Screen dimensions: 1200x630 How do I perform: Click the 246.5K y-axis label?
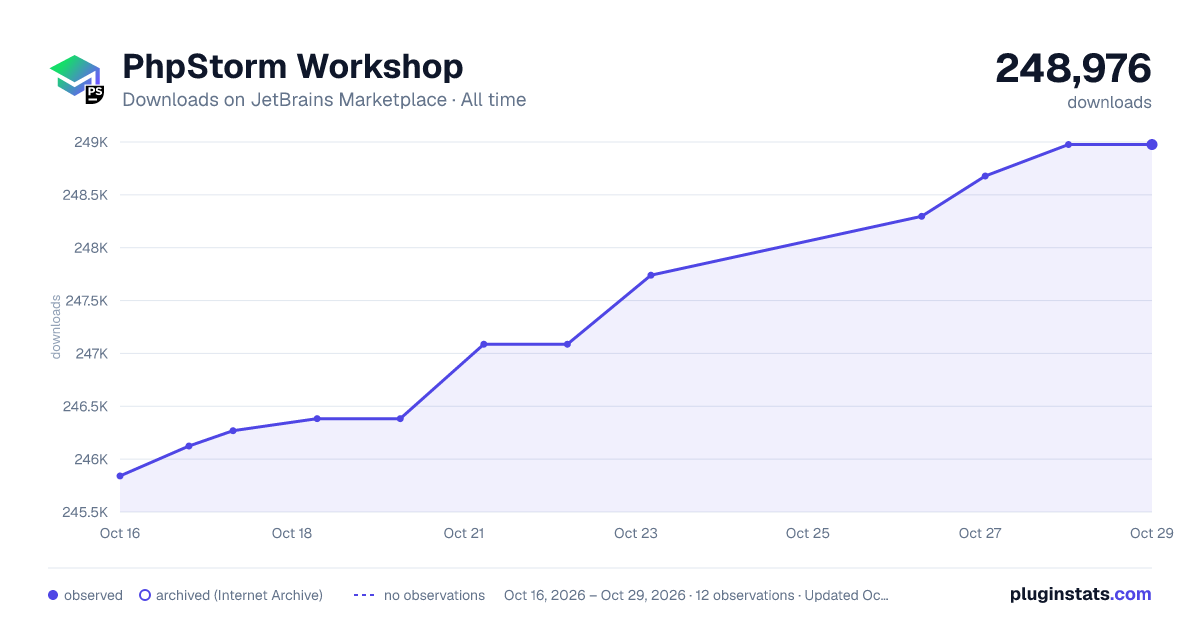84,407
